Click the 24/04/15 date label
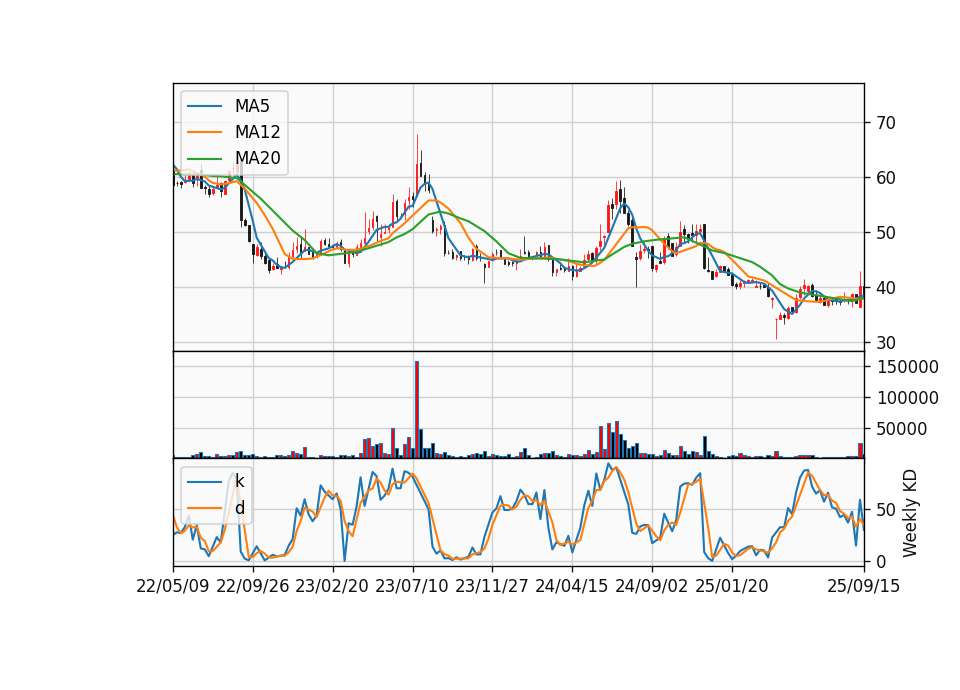The height and width of the screenshot is (690, 960). click(x=572, y=586)
